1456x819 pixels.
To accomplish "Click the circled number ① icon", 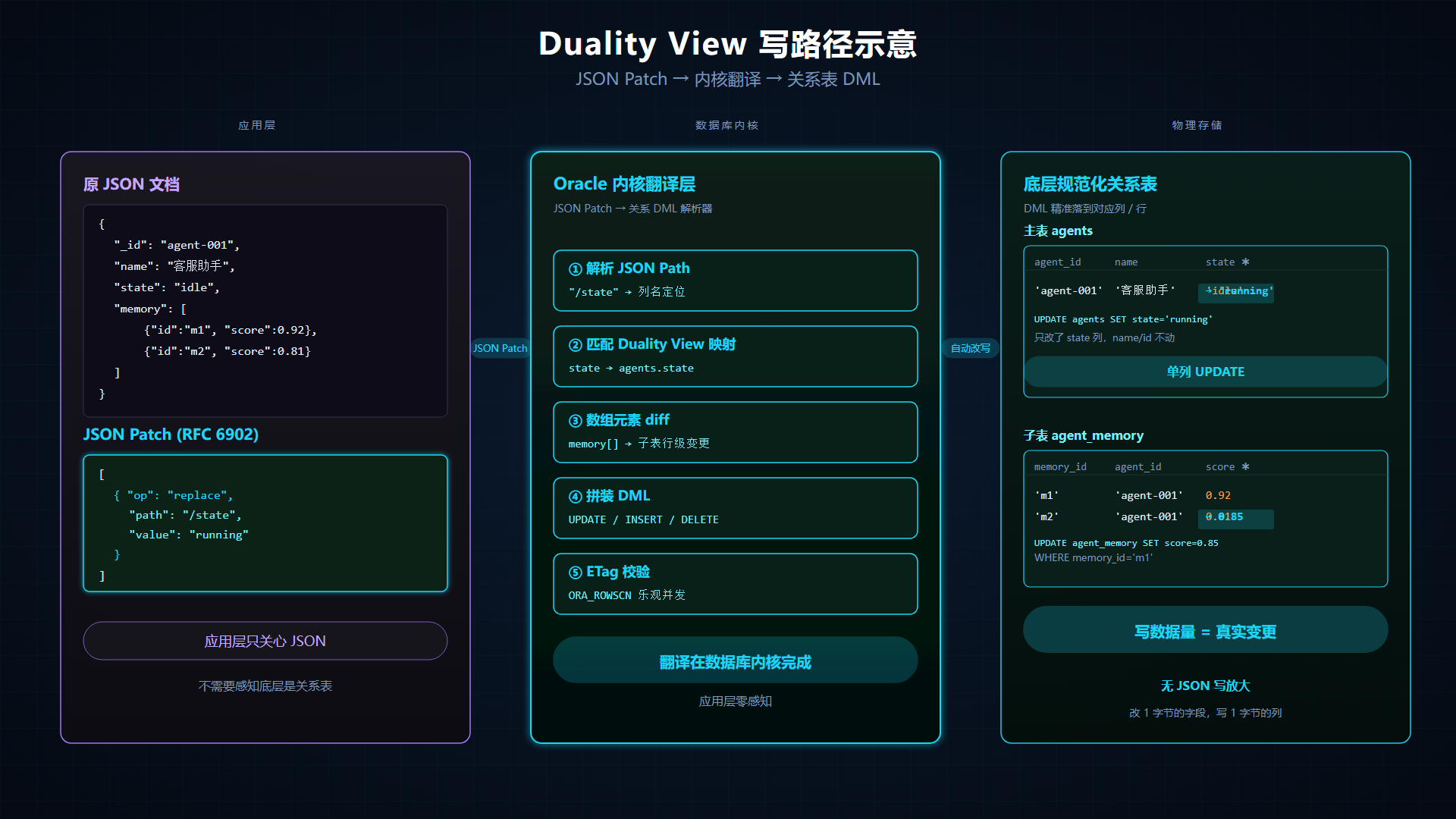I will click(x=576, y=269).
